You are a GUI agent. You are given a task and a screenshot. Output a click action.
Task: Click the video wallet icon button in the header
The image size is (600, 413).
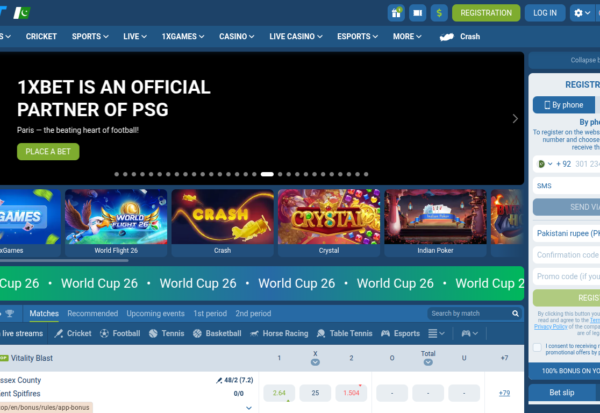click(x=417, y=13)
